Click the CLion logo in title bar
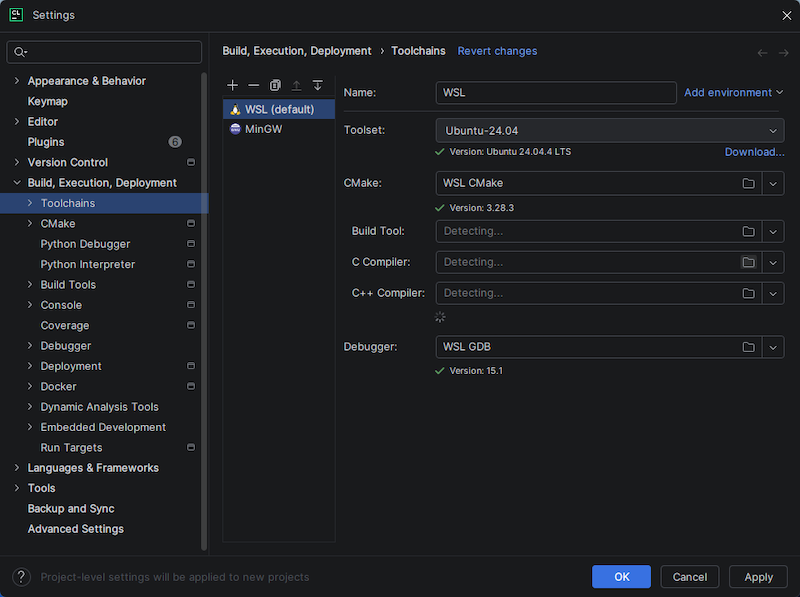The width and height of the screenshot is (800, 597). tap(16, 15)
